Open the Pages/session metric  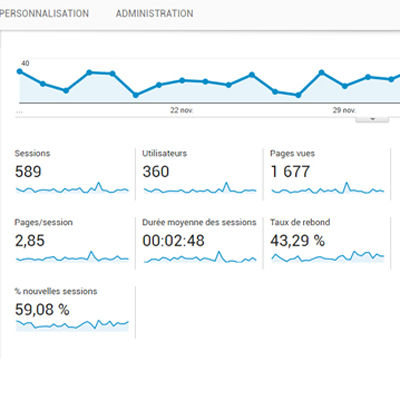[72, 243]
